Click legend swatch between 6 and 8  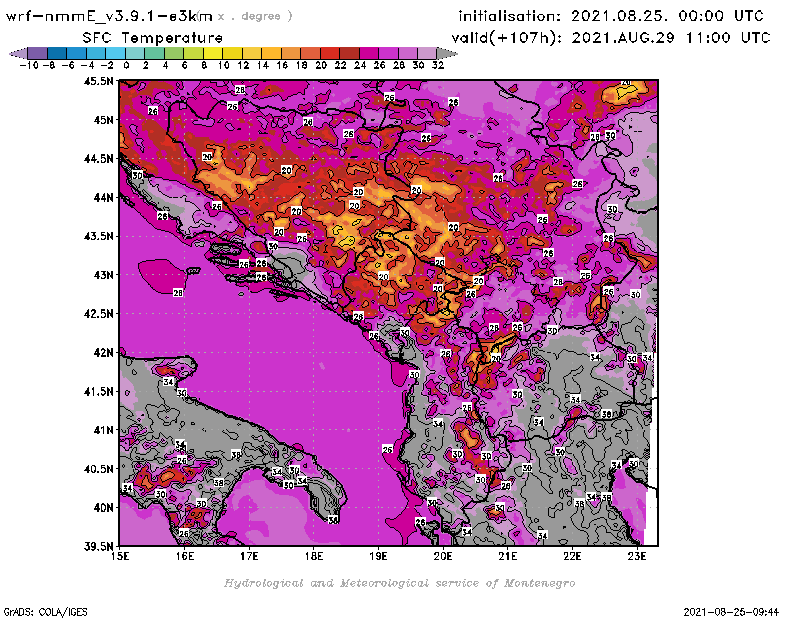193,53
